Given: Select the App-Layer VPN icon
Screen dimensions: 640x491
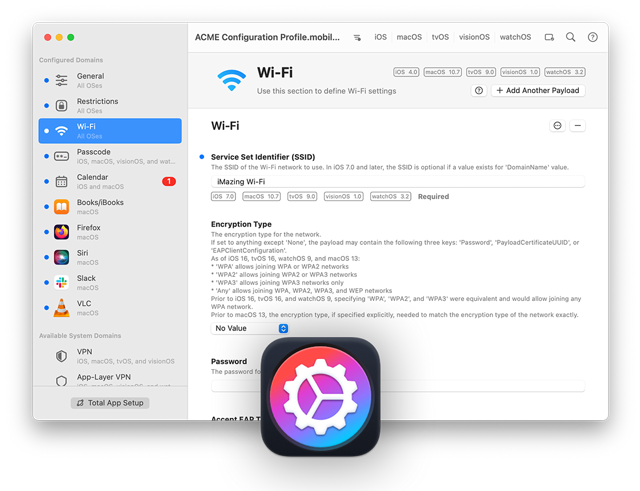Looking at the screenshot, I should pos(61,380).
